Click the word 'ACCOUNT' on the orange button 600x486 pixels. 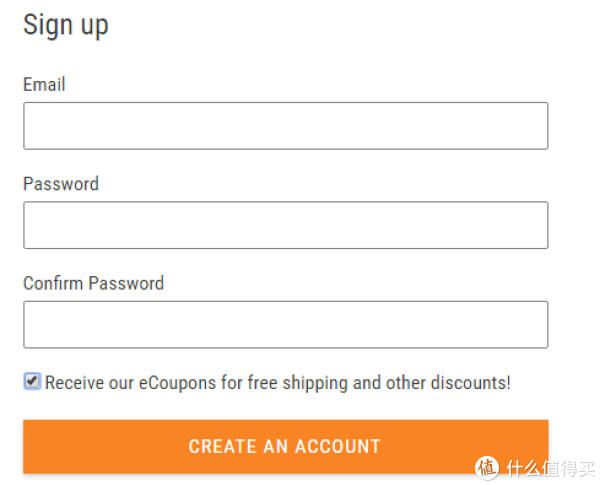[338, 447]
